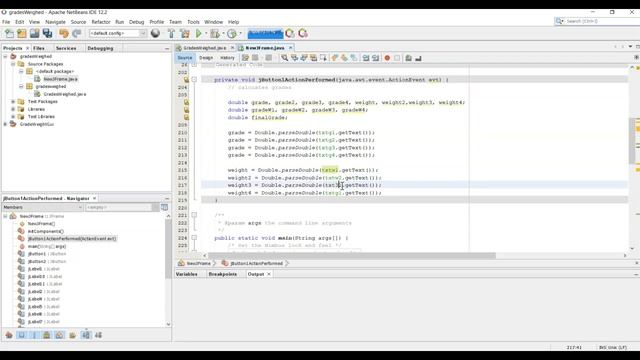The height and width of the screenshot is (360, 640).
Task: Open the Tools menu
Action: point(193,22)
